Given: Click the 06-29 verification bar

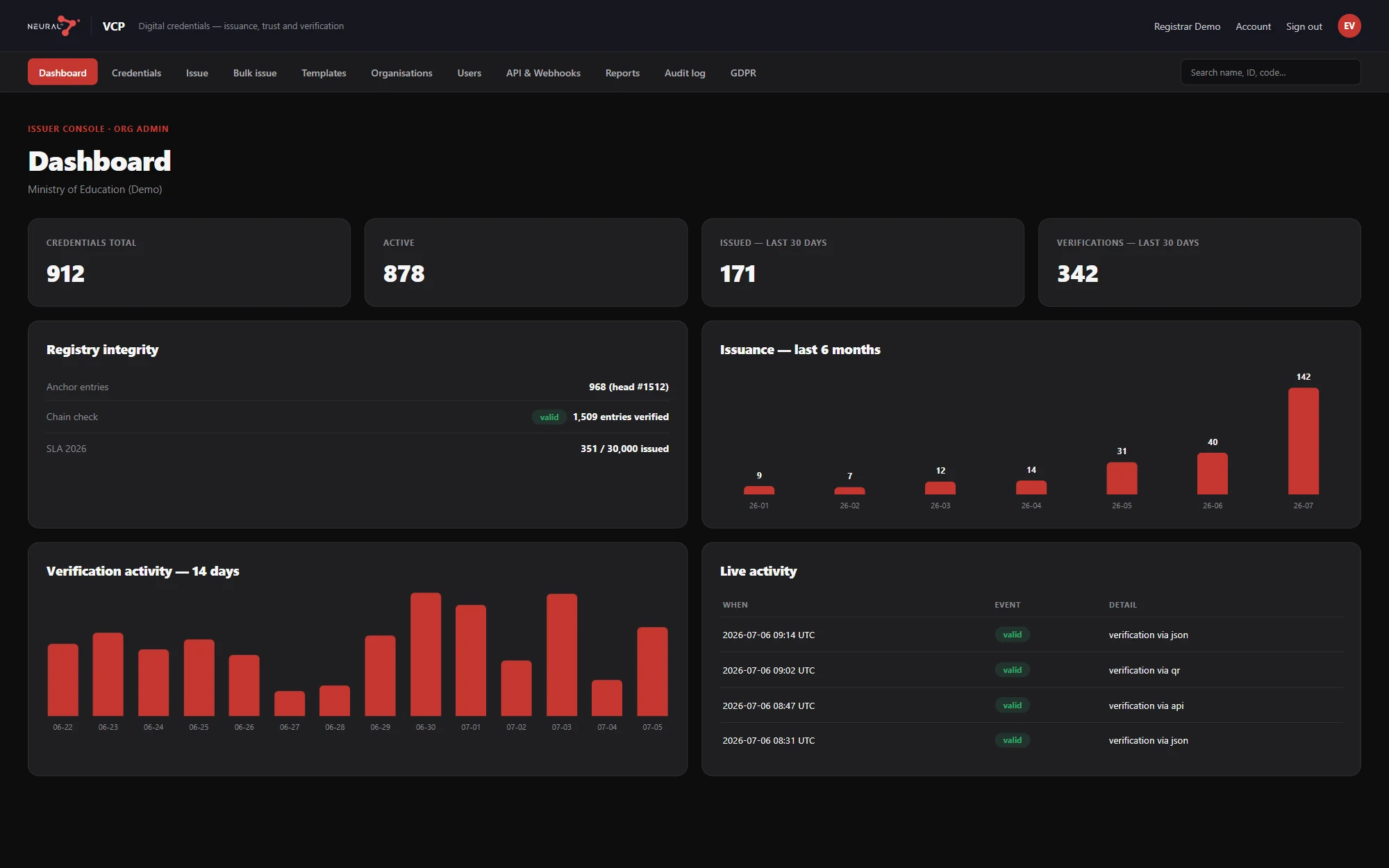Looking at the screenshot, I should 380,676.
